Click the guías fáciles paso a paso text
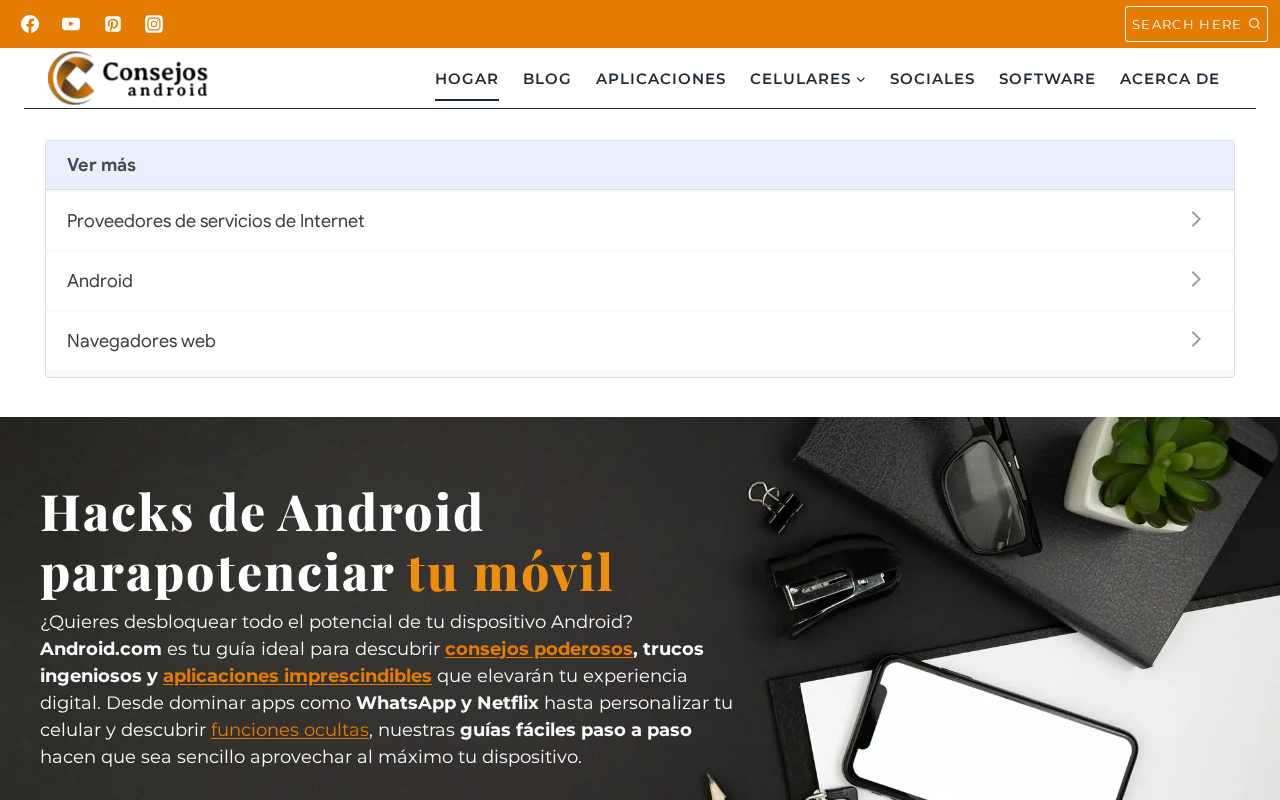Viewport: 1280px width, 800px height. tap(576, 730)
